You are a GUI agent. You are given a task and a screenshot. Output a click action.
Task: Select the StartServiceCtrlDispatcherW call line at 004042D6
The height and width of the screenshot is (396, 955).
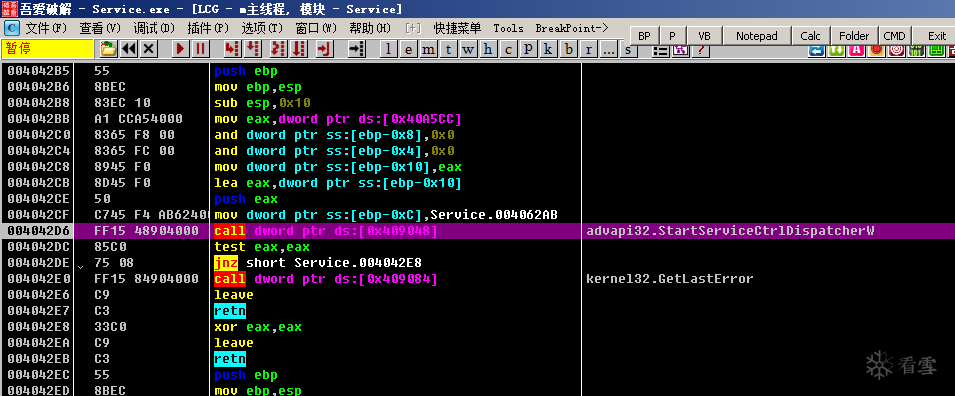pos(478,231)
